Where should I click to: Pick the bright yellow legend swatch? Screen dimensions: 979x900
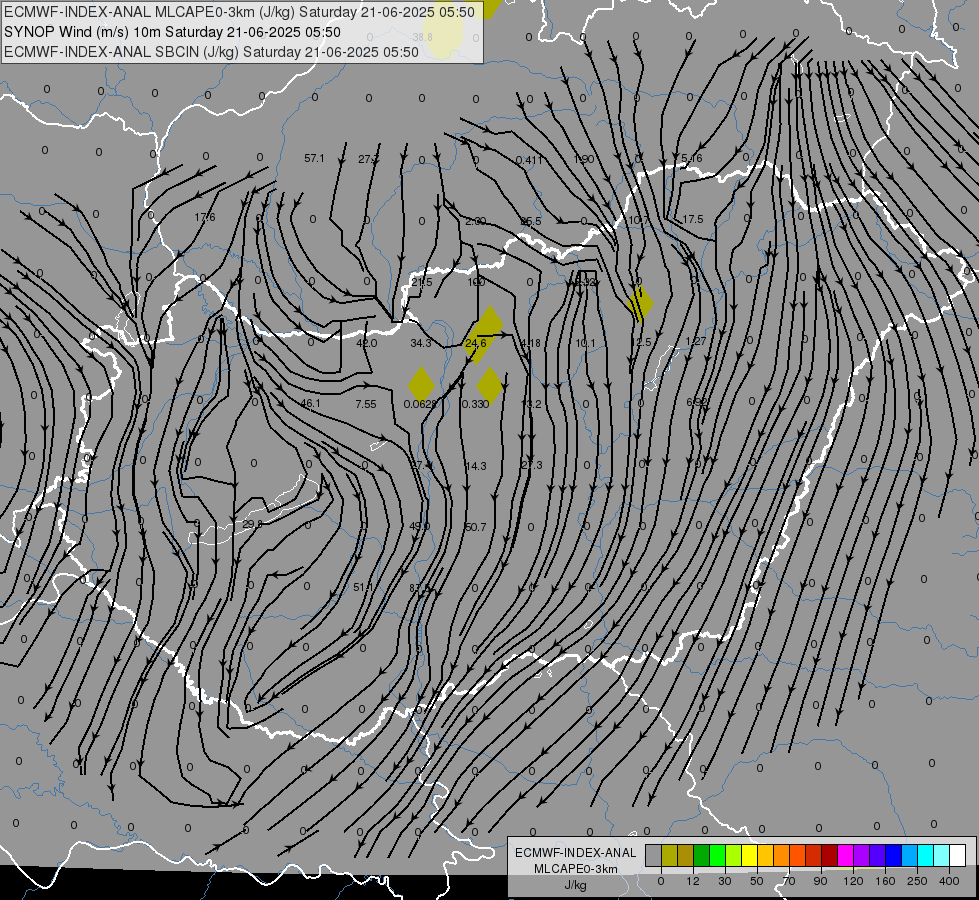[x=750, y=855]
